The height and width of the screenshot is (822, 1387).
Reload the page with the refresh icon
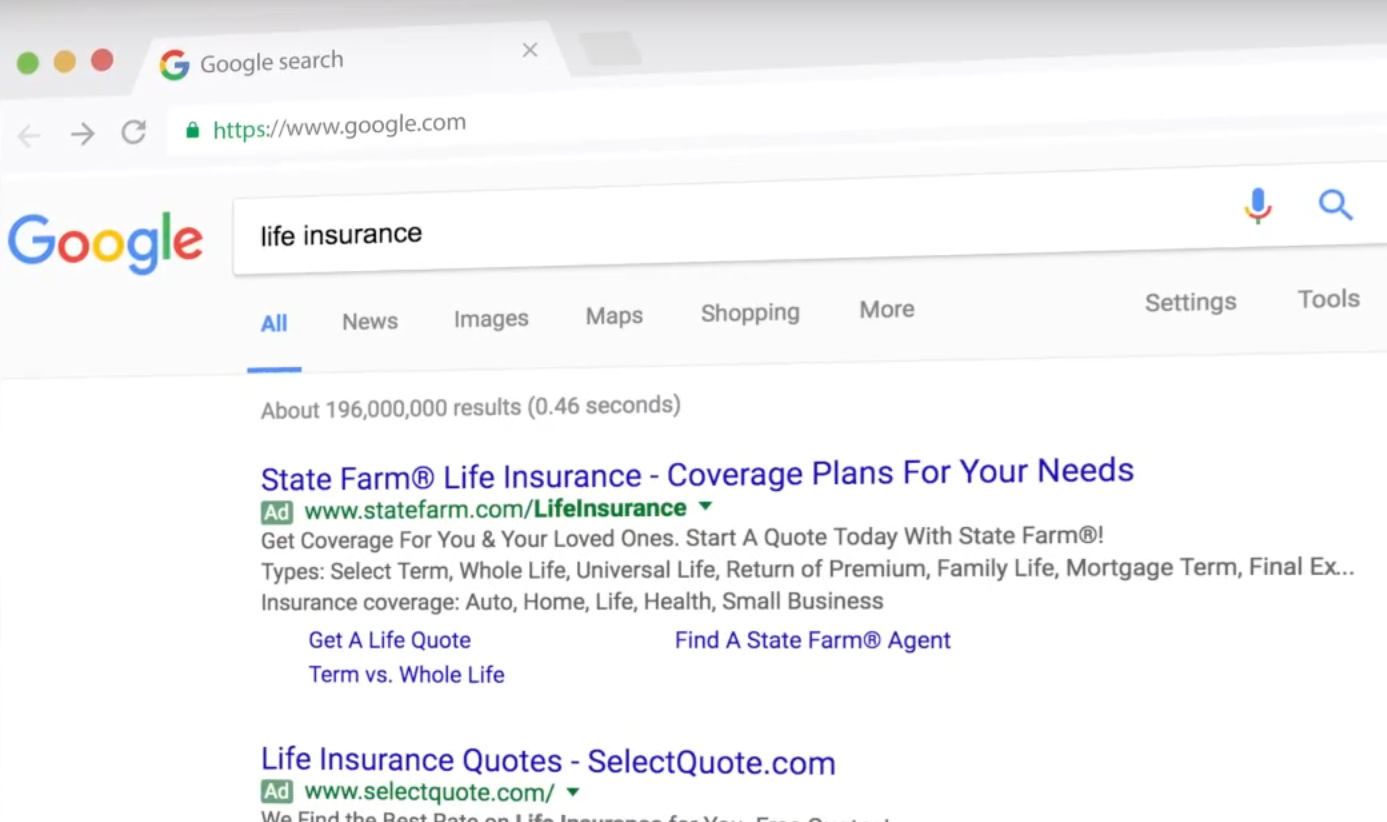point(134,132)
